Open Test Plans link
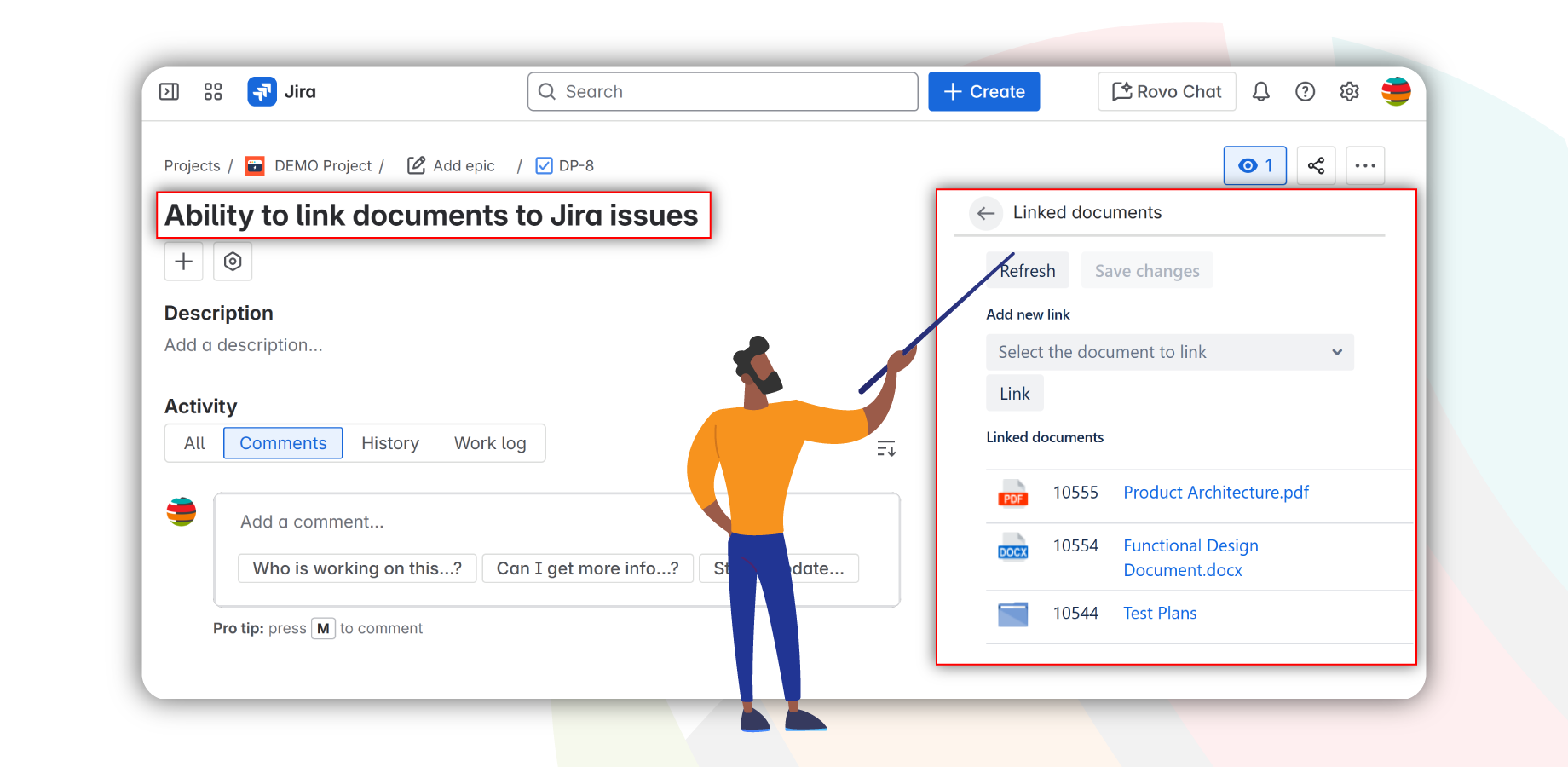The width and height of the screenshot is (1568, 767). coord(1160,613)
